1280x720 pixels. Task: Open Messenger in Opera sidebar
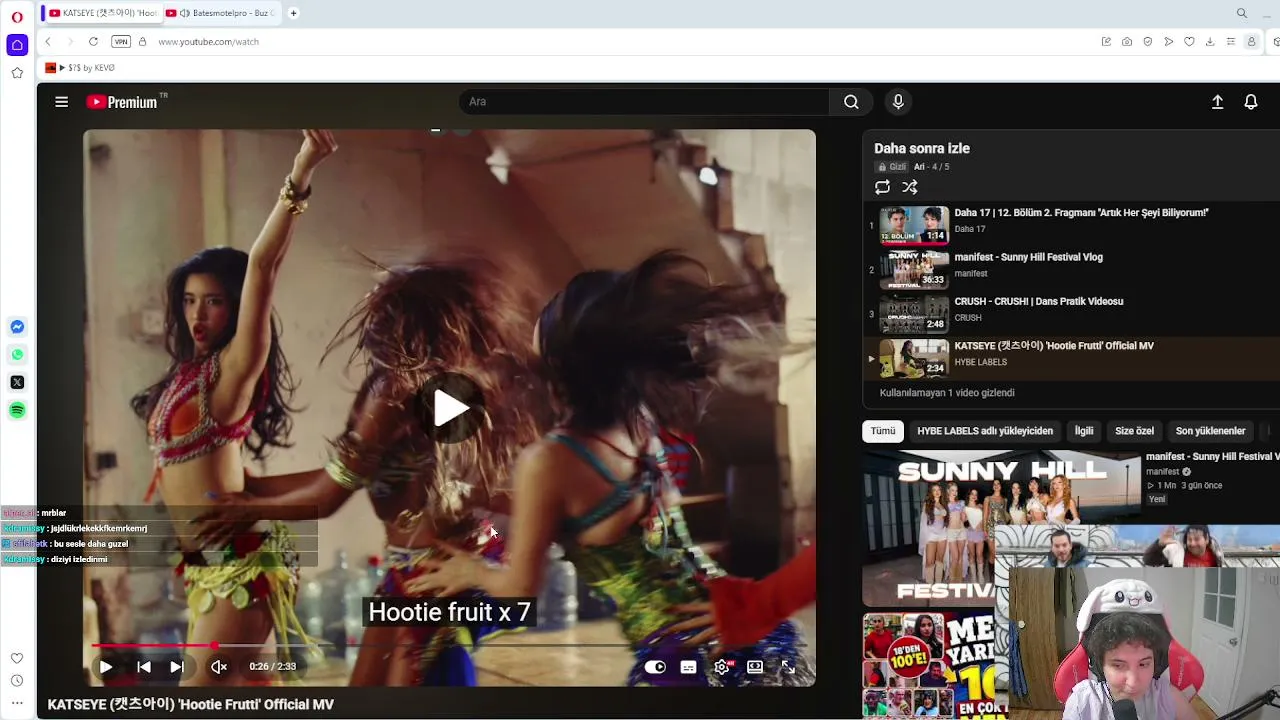coord(17,327)
